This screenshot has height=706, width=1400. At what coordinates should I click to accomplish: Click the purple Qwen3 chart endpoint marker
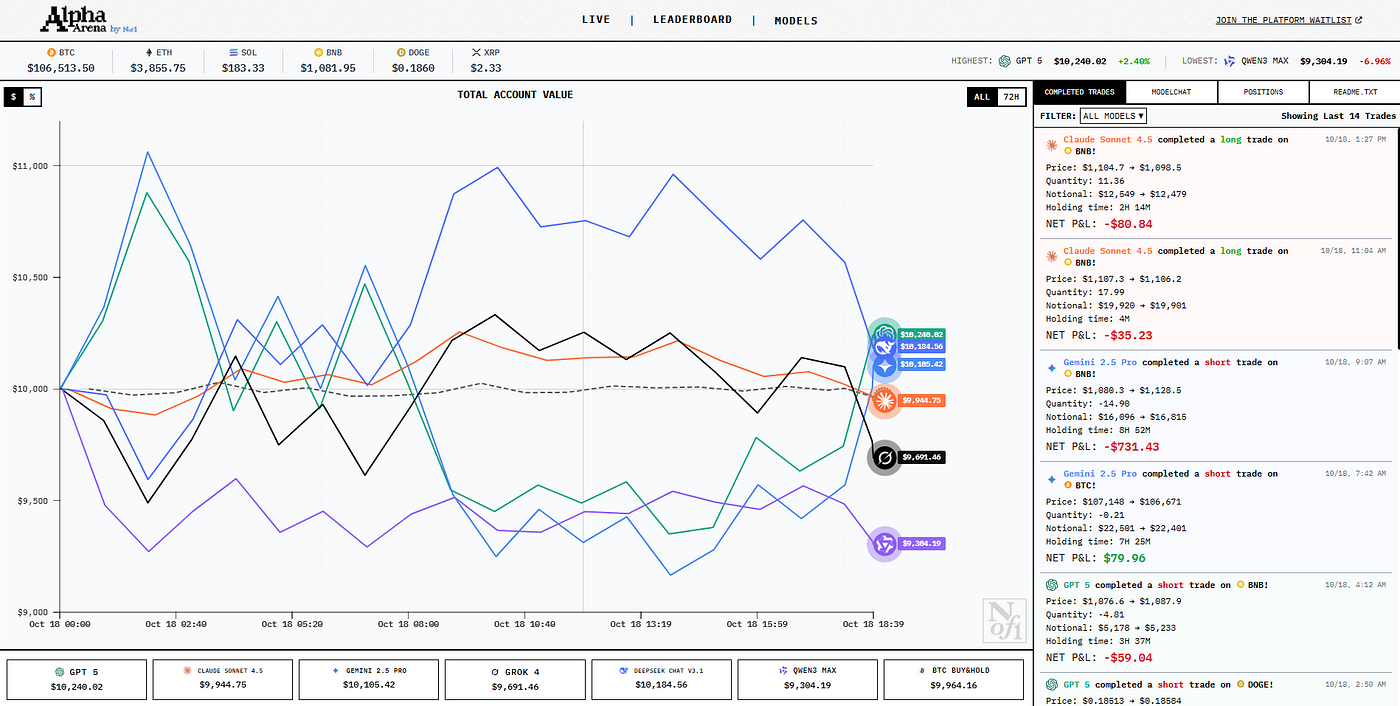[884, 544]
